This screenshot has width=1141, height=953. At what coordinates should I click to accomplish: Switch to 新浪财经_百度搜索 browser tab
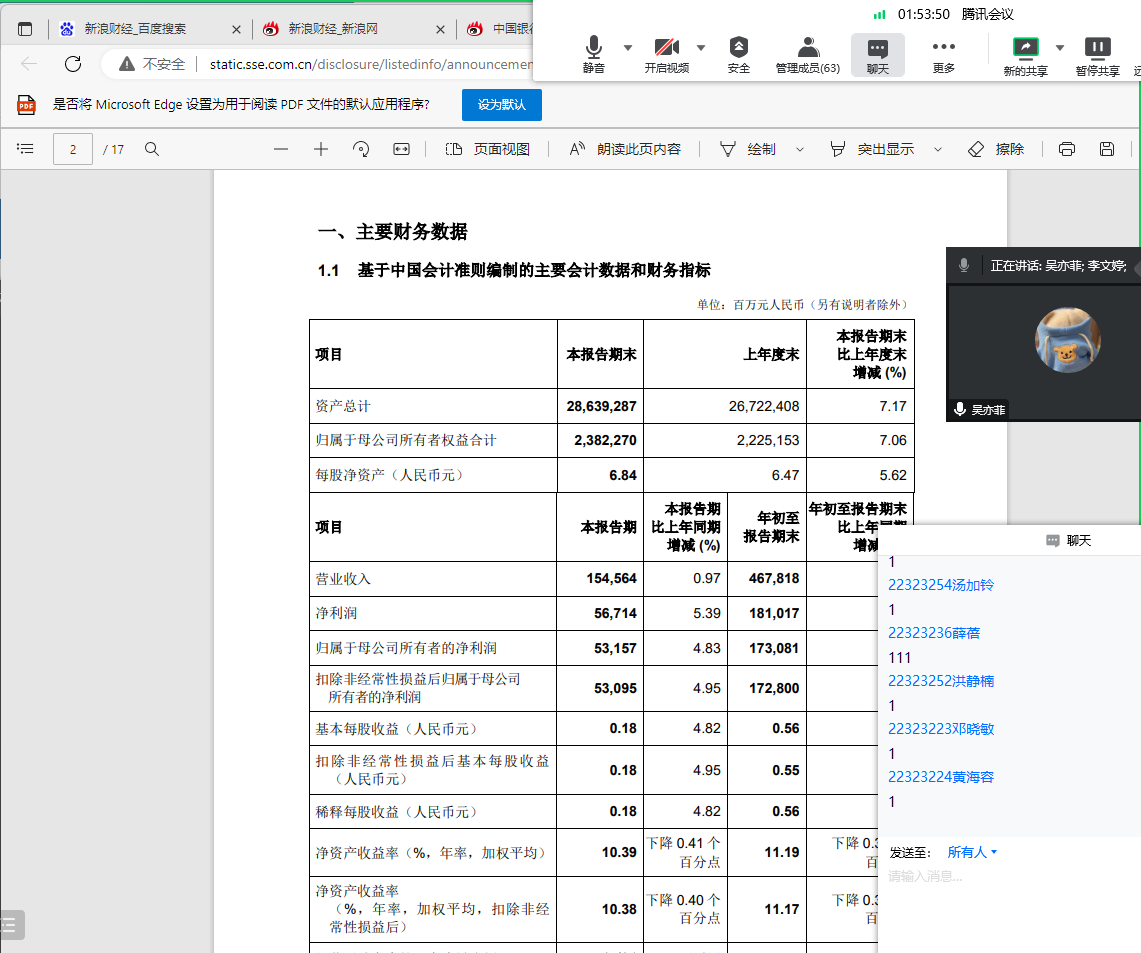click(x=135, y=29)
